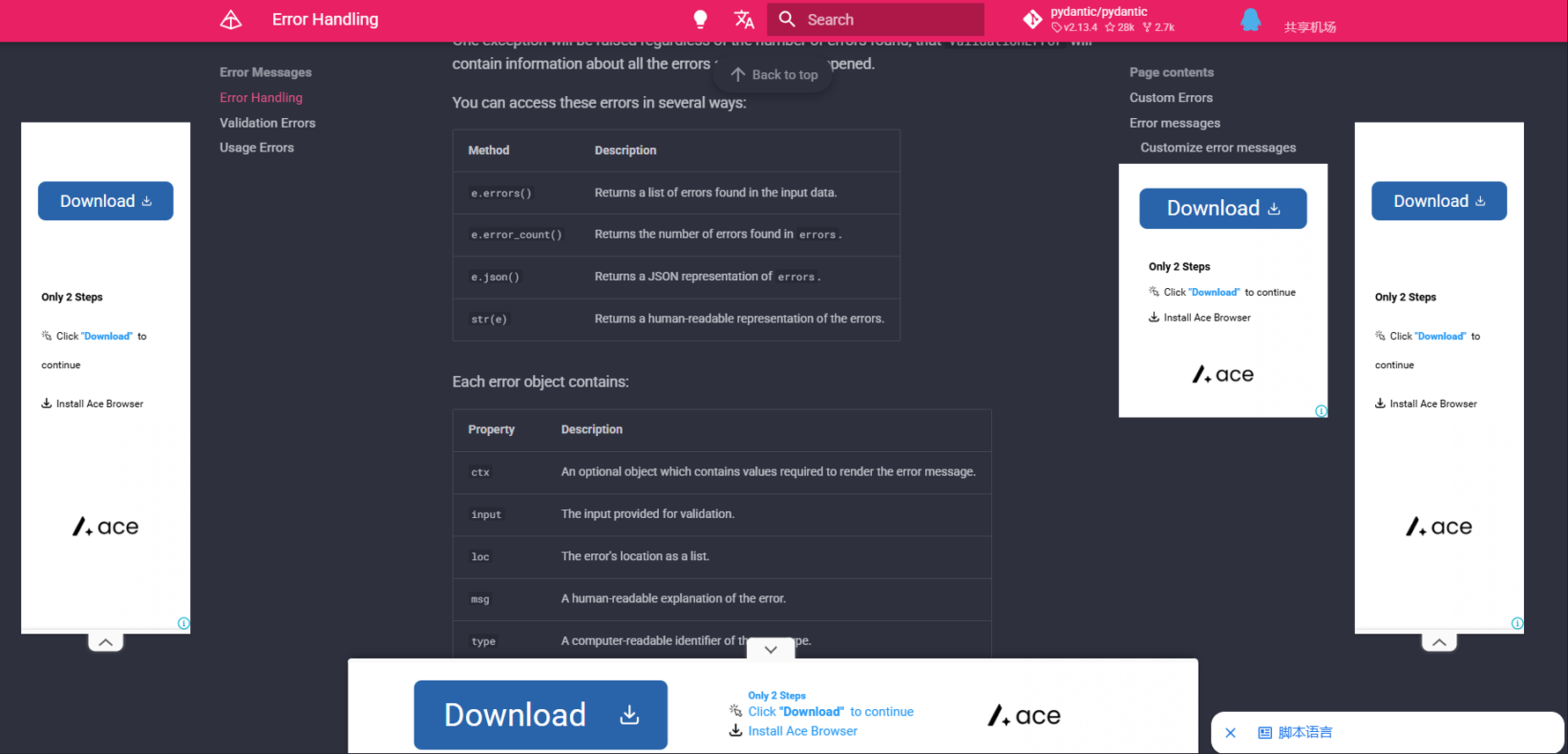Toggle the light bulb color theme icon
The width and height of the screenshot is (1568, 754).
tap(700, 19)
